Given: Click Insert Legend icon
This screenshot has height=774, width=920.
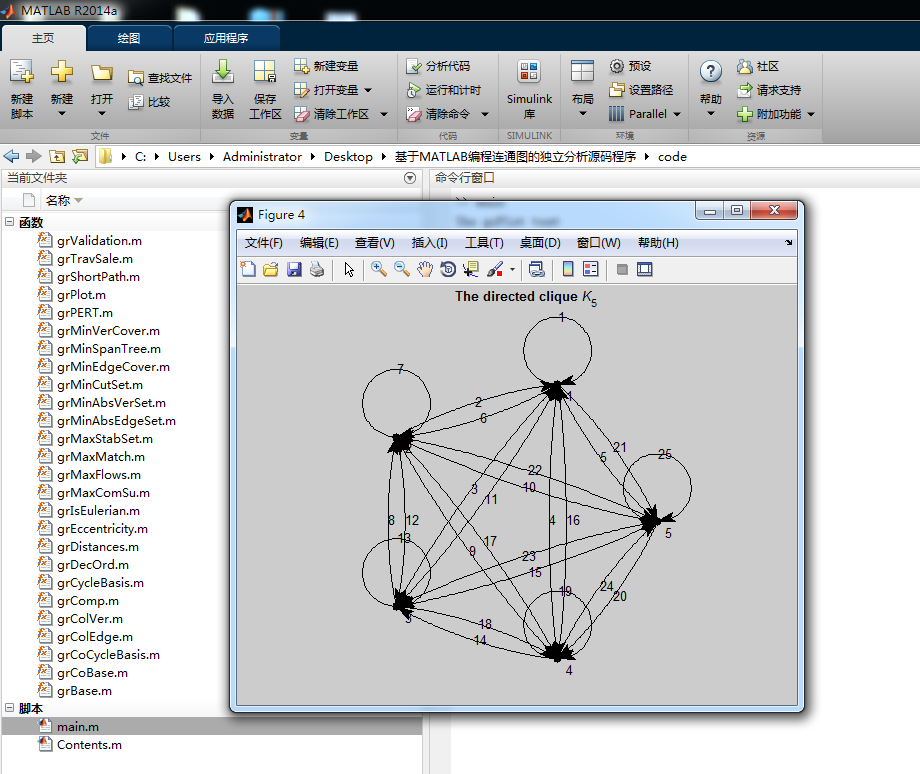Looking at the screenshot, I should pyautogui.click(x=591, y=269).
